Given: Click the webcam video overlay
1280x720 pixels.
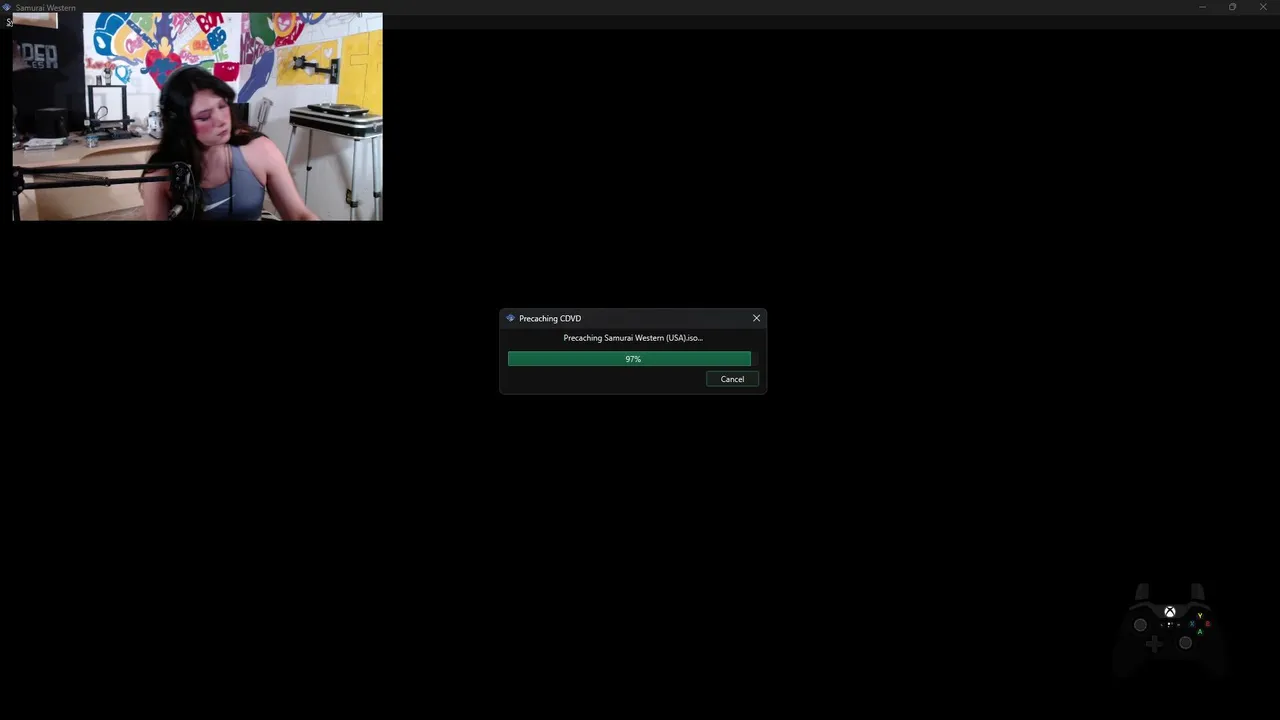Looking at the screenshot, I should [x=197, y=116].
